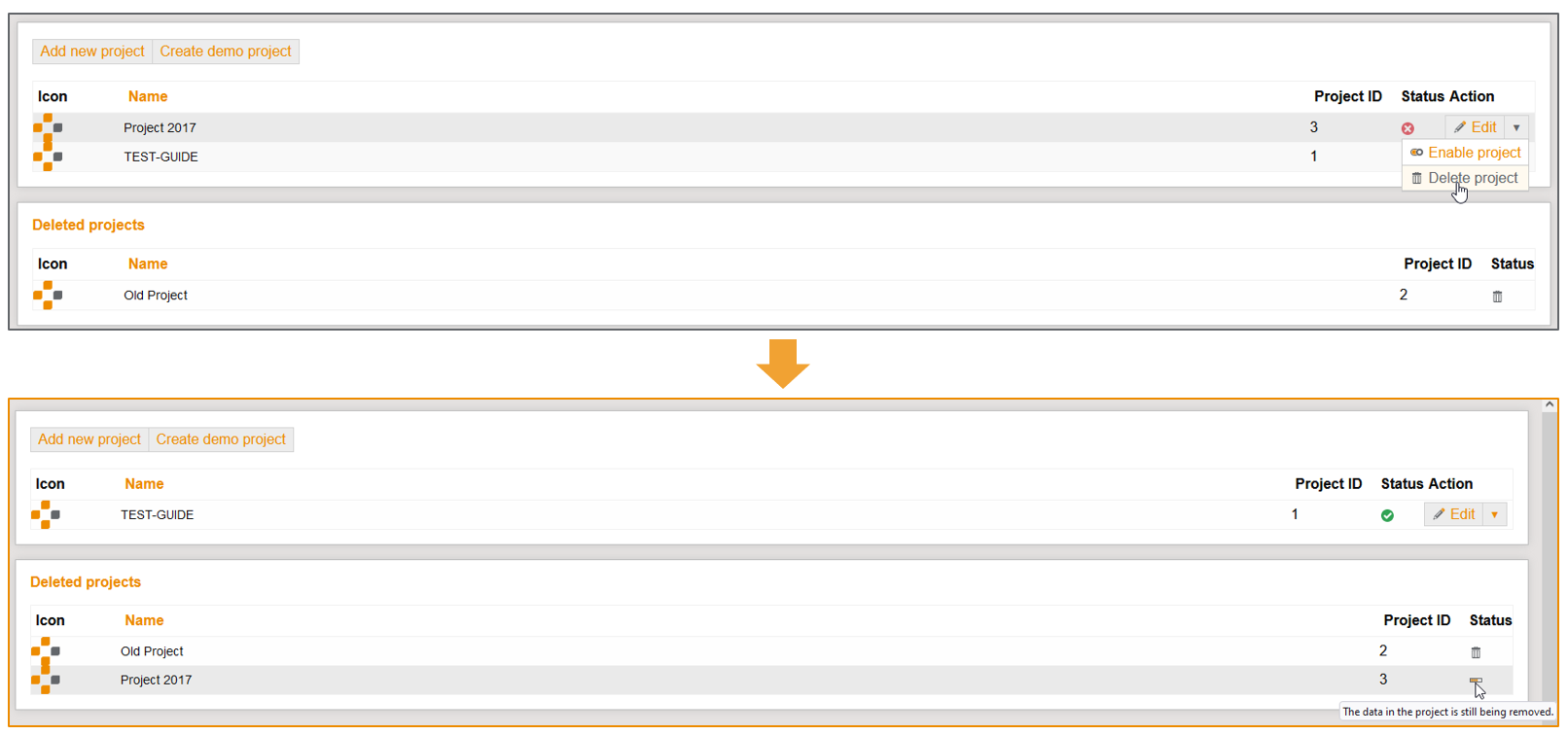Click Create demo project above the single TEST-GUIDE list
This screenshot has height=735, width=1568.
click(221, 439)
